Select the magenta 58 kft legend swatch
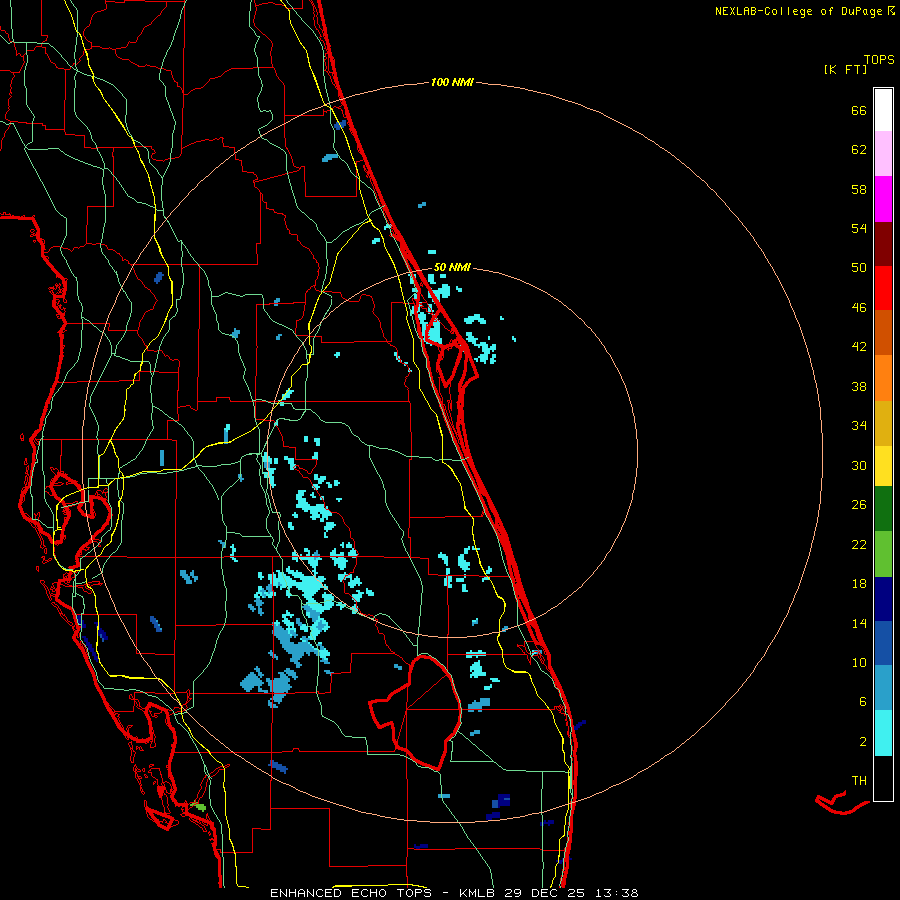 pos(883,199)
